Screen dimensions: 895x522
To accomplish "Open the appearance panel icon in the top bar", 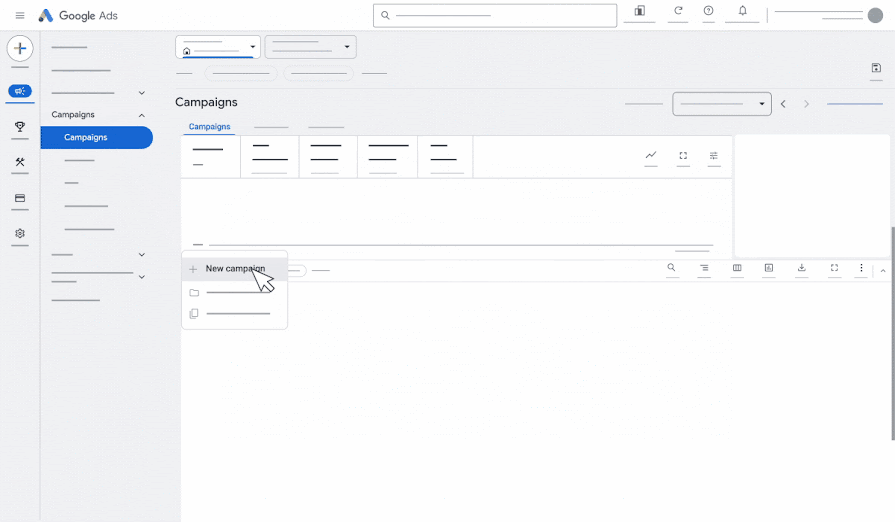I will tap(639, 11).
